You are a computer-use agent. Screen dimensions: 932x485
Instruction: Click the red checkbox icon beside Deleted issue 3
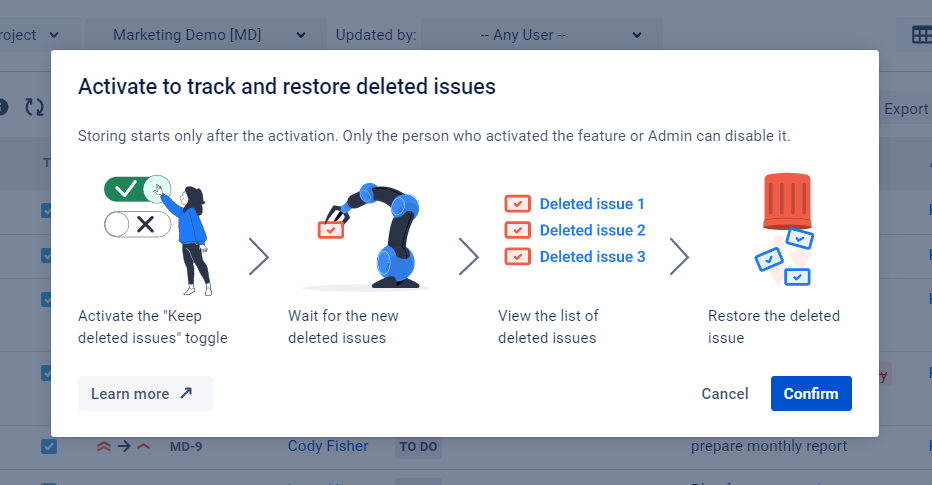517,257
